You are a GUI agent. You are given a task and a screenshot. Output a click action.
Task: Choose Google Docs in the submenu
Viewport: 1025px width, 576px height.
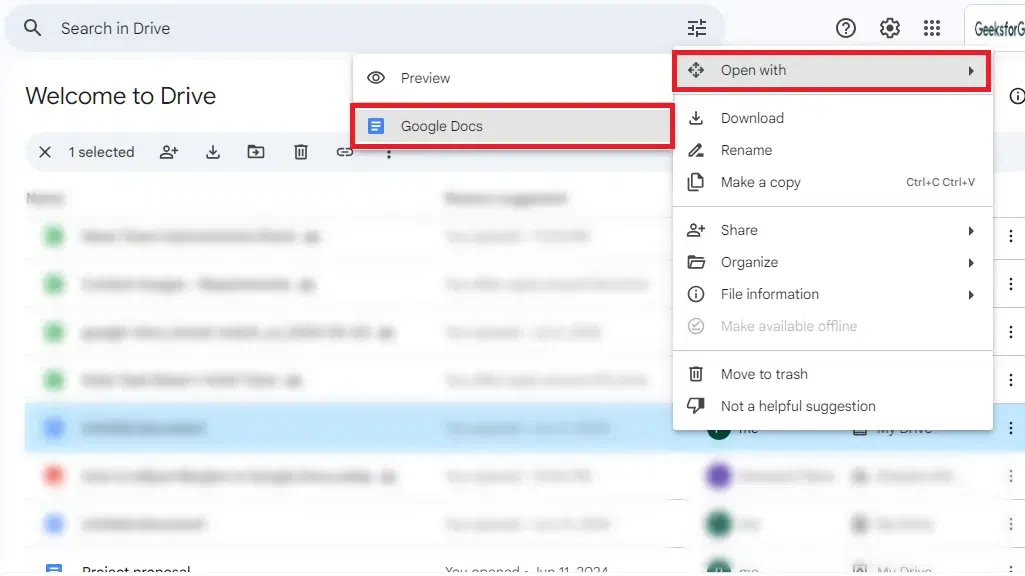(x=512, y=126)
